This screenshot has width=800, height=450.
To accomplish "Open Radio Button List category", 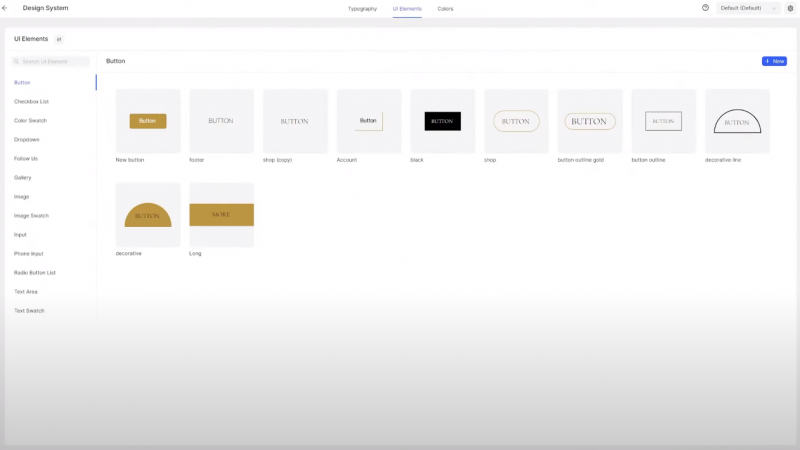I will (35, 272).
